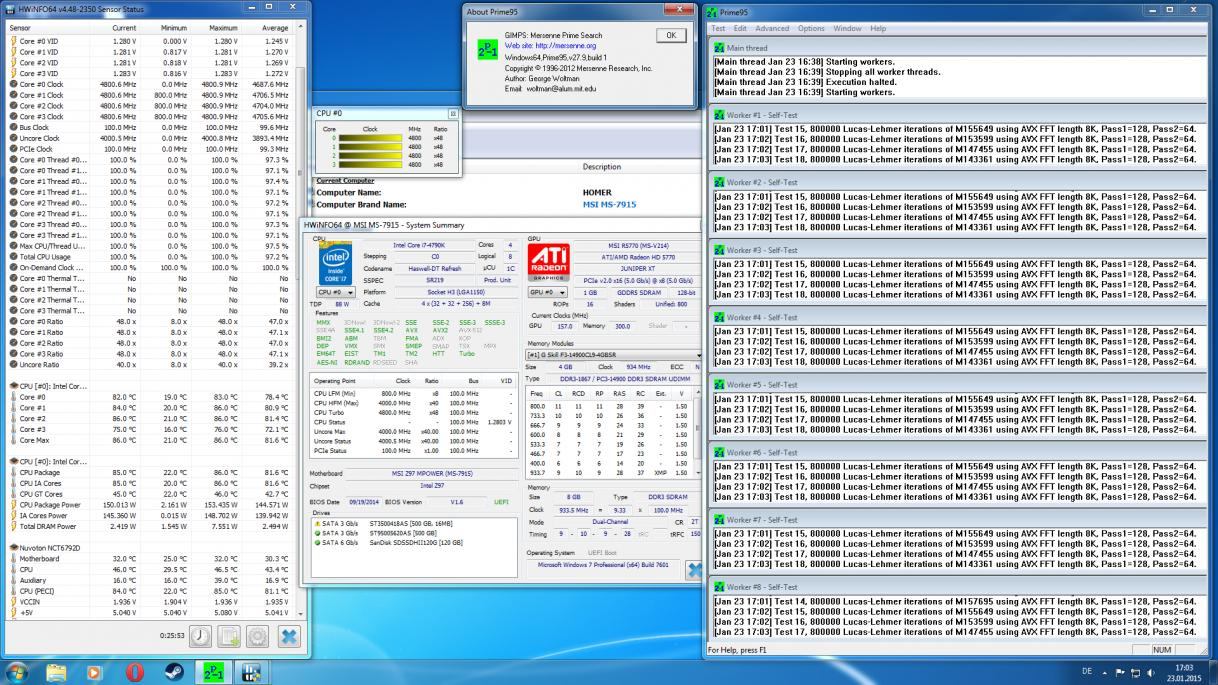Open the Help menu in Prime95
Screen dimensions: 1218x685
(878, 29)
